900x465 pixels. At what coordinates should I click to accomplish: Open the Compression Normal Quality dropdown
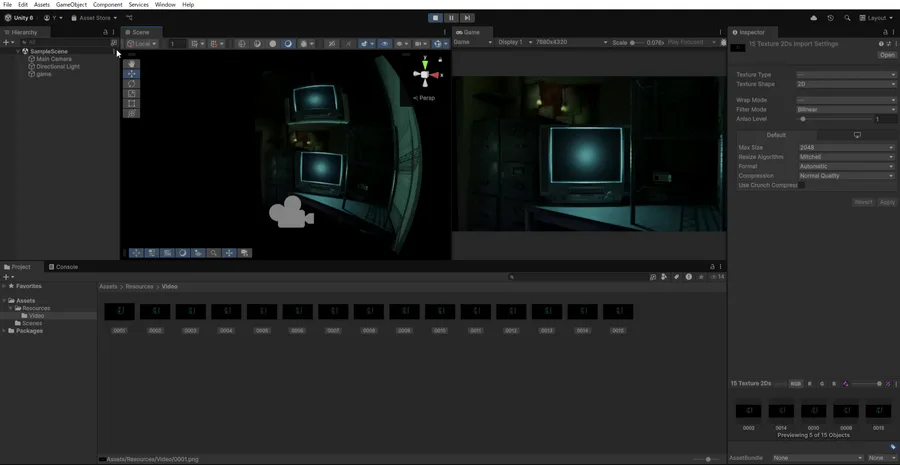coord(847,176)
